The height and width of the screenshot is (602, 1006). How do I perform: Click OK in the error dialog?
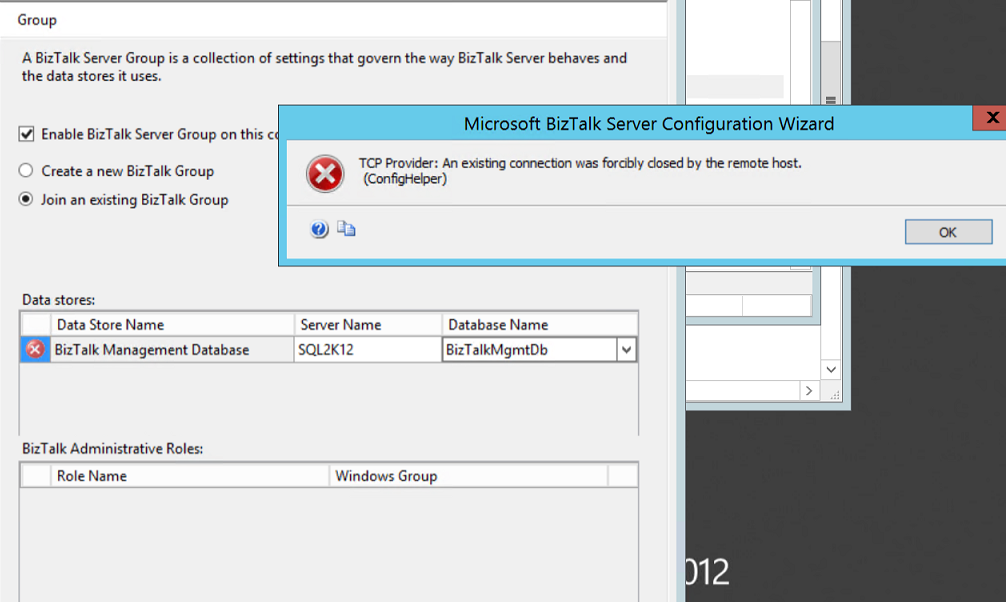point(948,232)
